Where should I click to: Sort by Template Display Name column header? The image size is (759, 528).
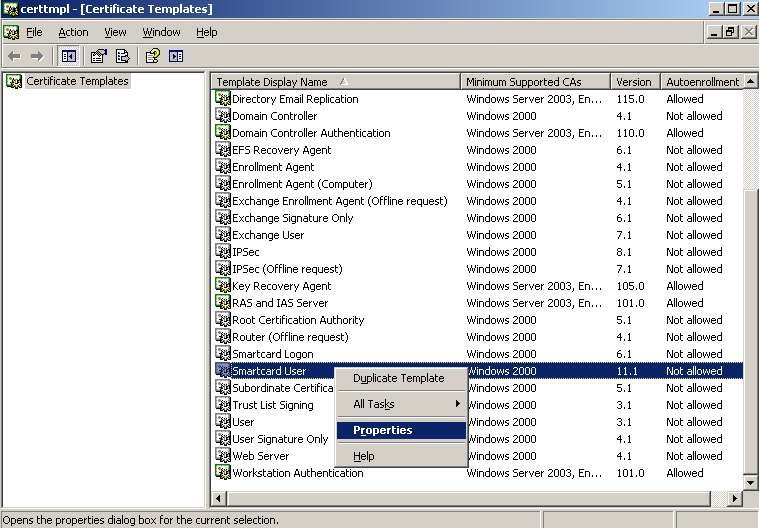(x=336, y=82)
